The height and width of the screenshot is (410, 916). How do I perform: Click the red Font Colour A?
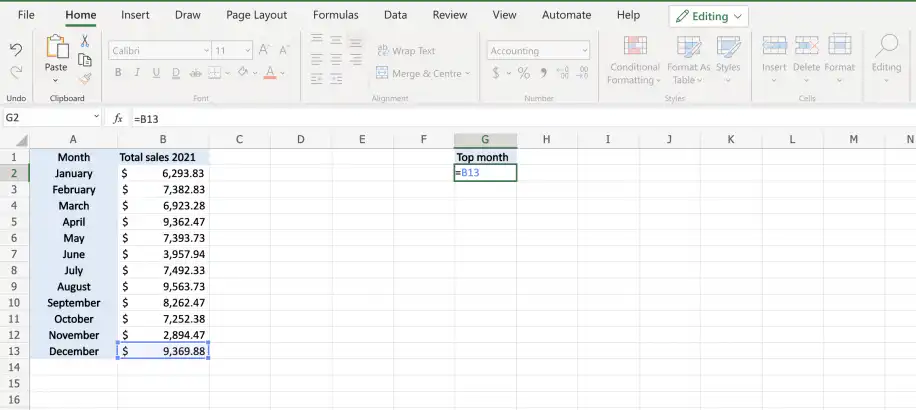(269, 73)
